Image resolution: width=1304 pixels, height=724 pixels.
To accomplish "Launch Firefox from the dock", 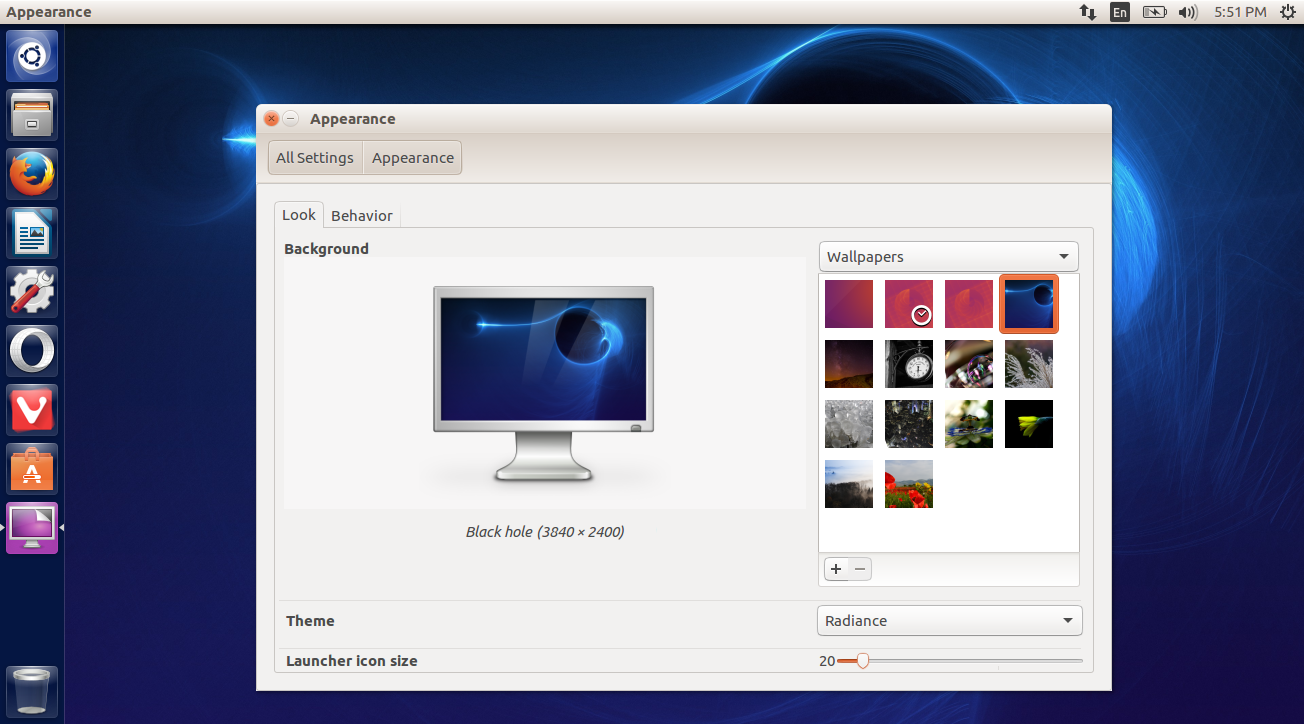I will 31,173.
